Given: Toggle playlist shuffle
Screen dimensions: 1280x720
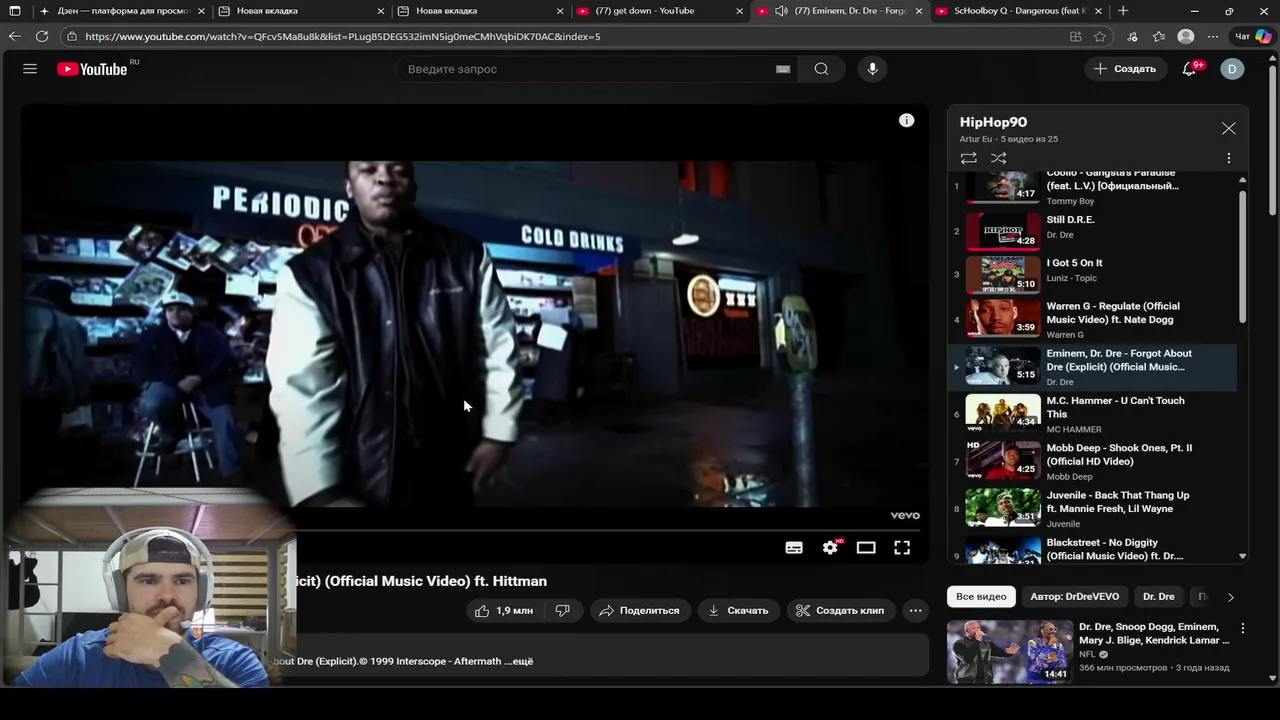Looking at the screenshot, I should tap(998, 158).
